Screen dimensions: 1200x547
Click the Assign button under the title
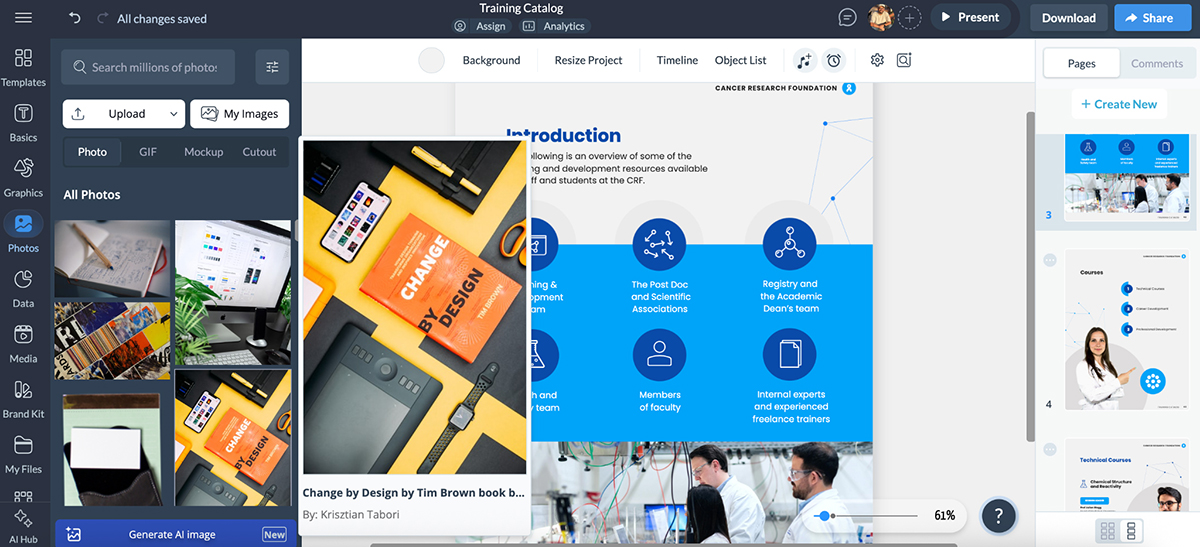(480, 26)
